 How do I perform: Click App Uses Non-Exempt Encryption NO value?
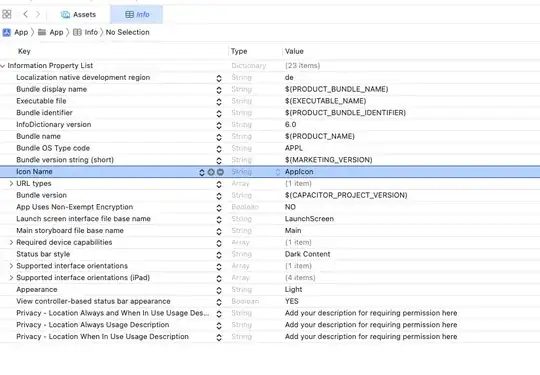[x=290, y=207]
